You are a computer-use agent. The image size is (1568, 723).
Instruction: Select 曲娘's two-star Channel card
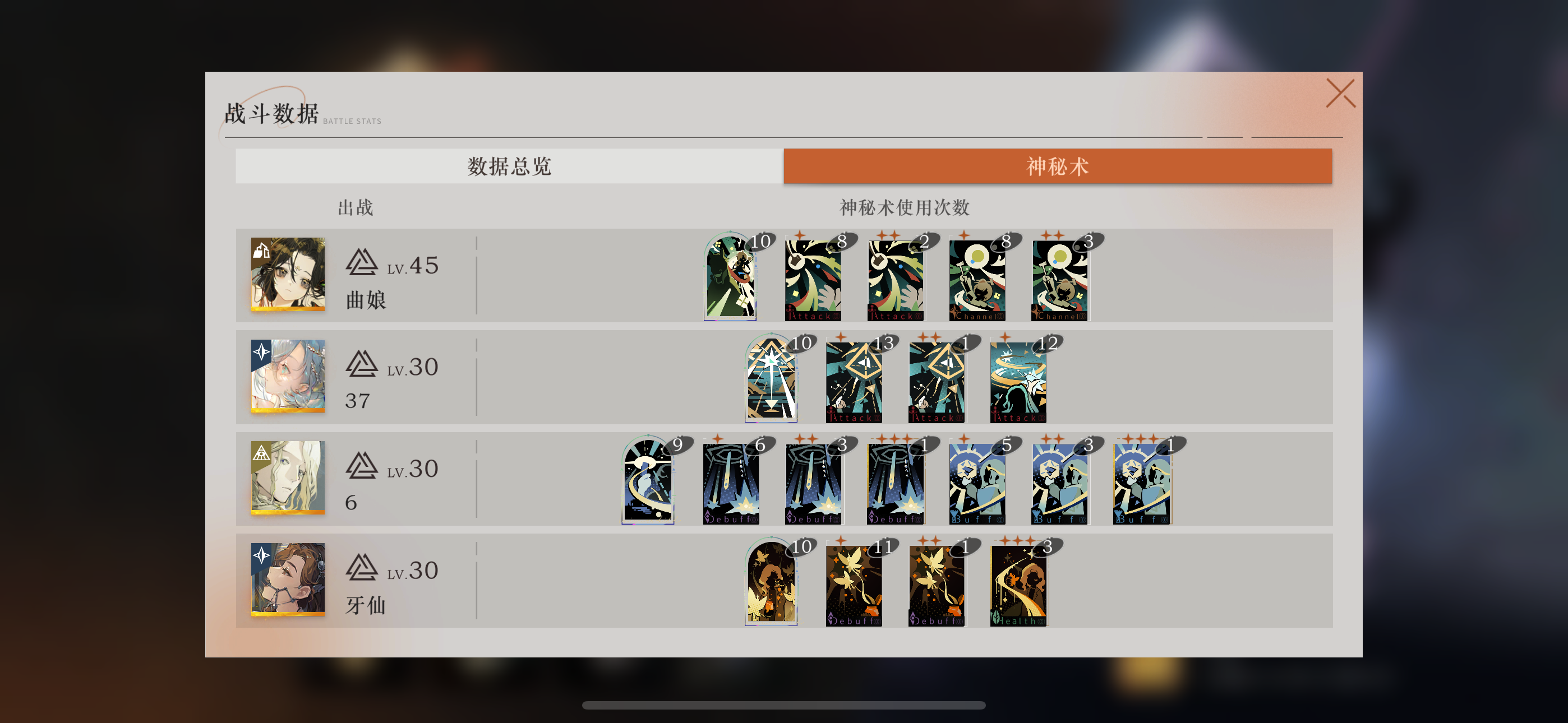[1060, 280]
